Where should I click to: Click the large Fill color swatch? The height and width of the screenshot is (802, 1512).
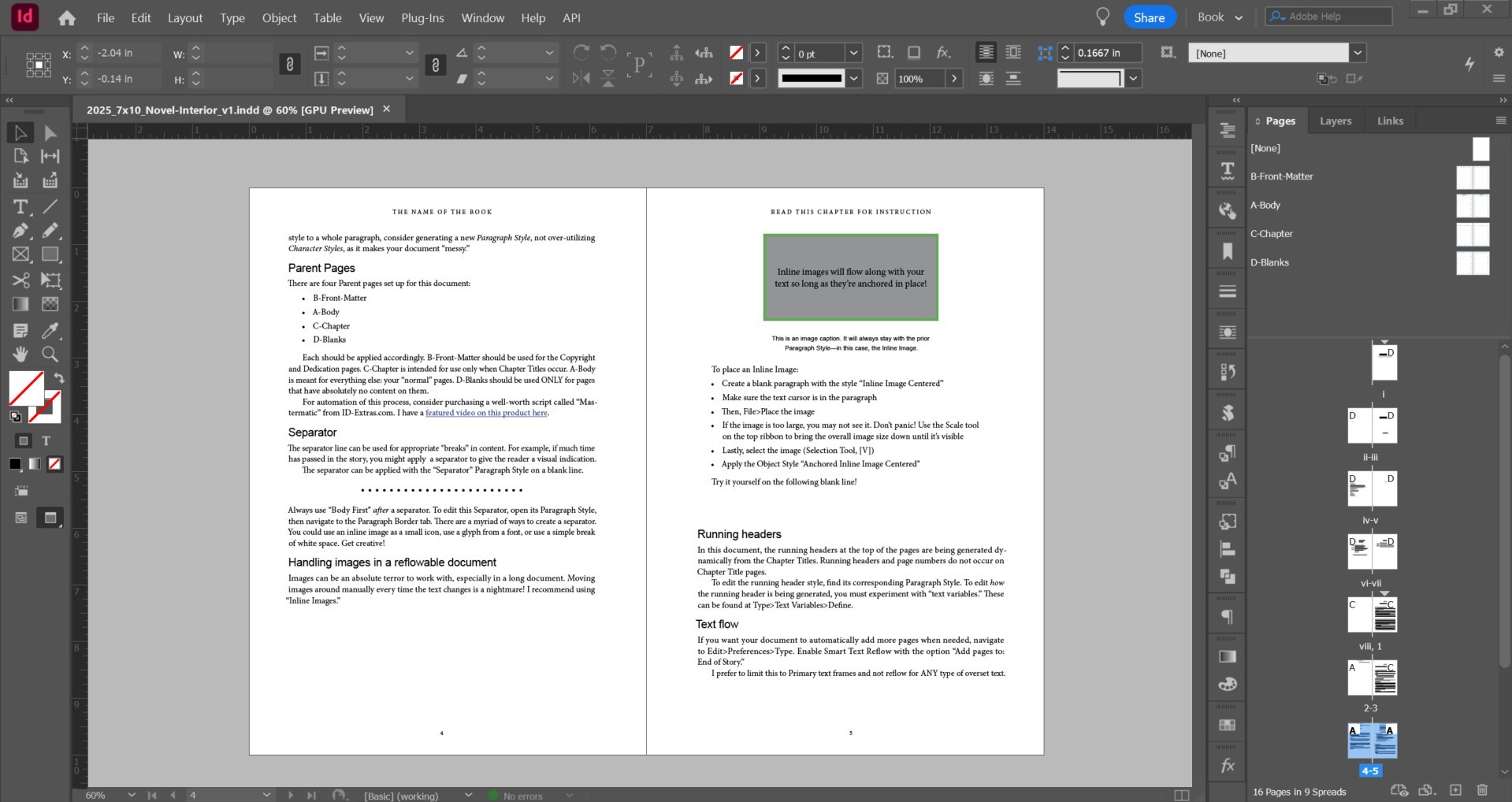pos(26,387)
